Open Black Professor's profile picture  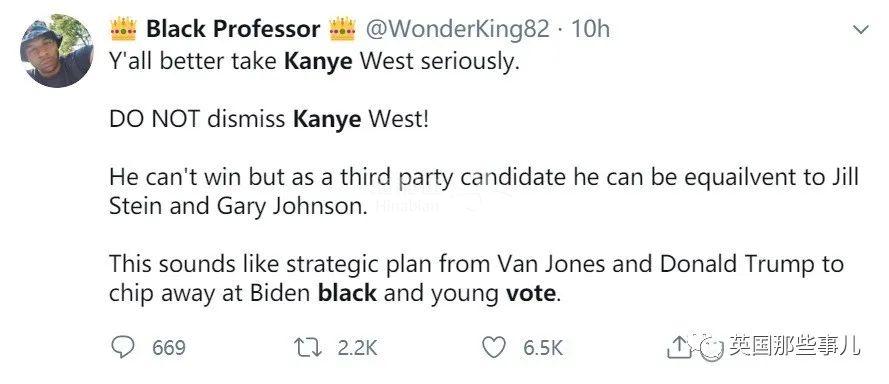tap(56, 51)
